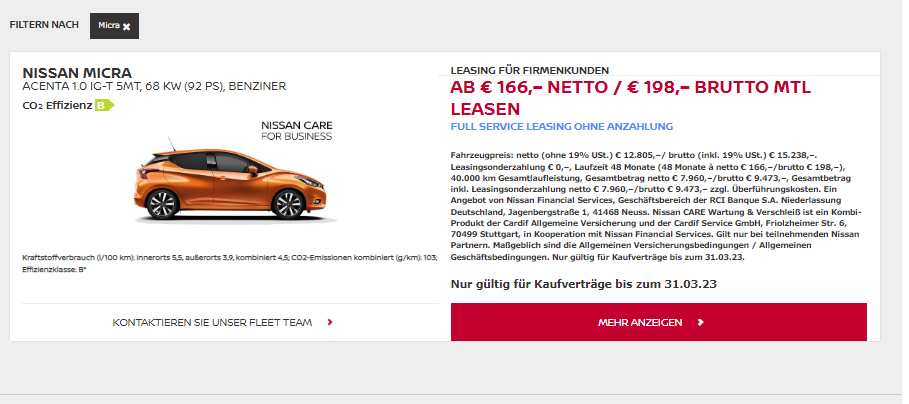Click the red Mehr Anzeigen button
The image size is (909, 404).
(659, 322)
